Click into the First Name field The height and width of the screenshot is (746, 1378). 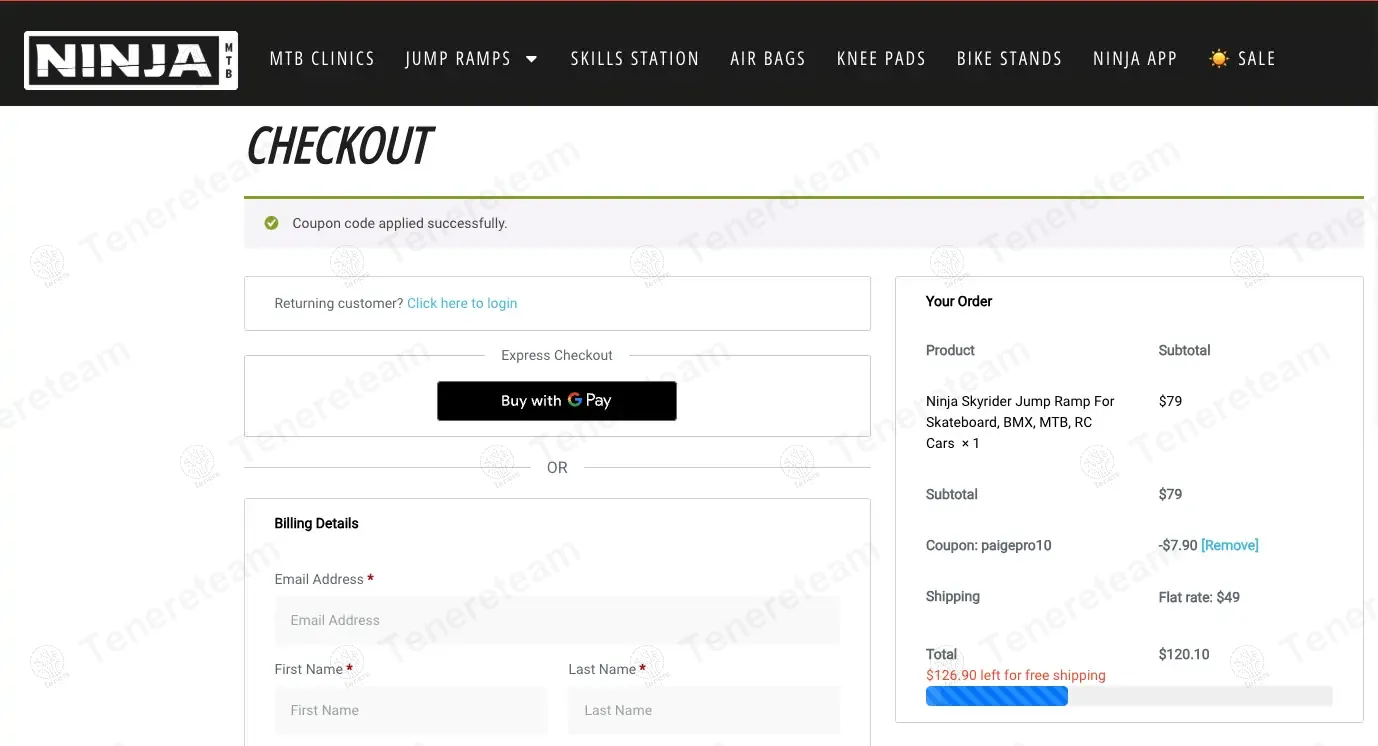coord(410,710)
